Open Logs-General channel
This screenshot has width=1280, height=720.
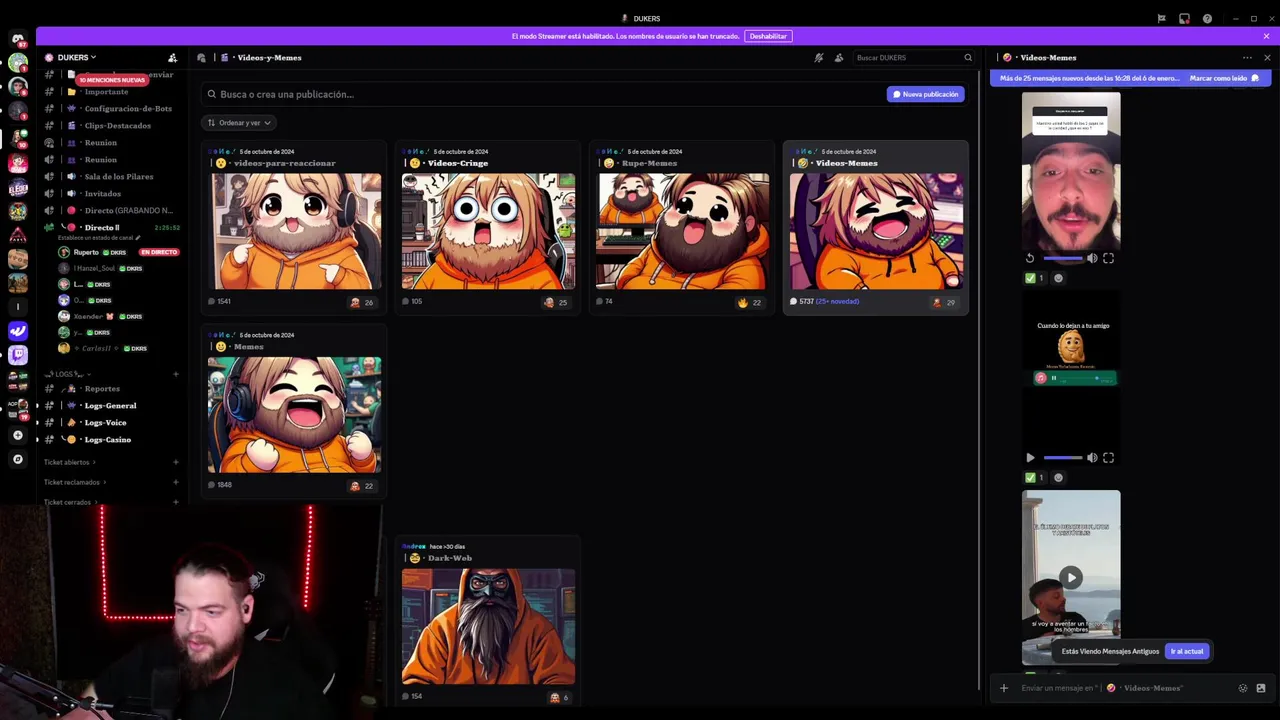tap(112, 405)
